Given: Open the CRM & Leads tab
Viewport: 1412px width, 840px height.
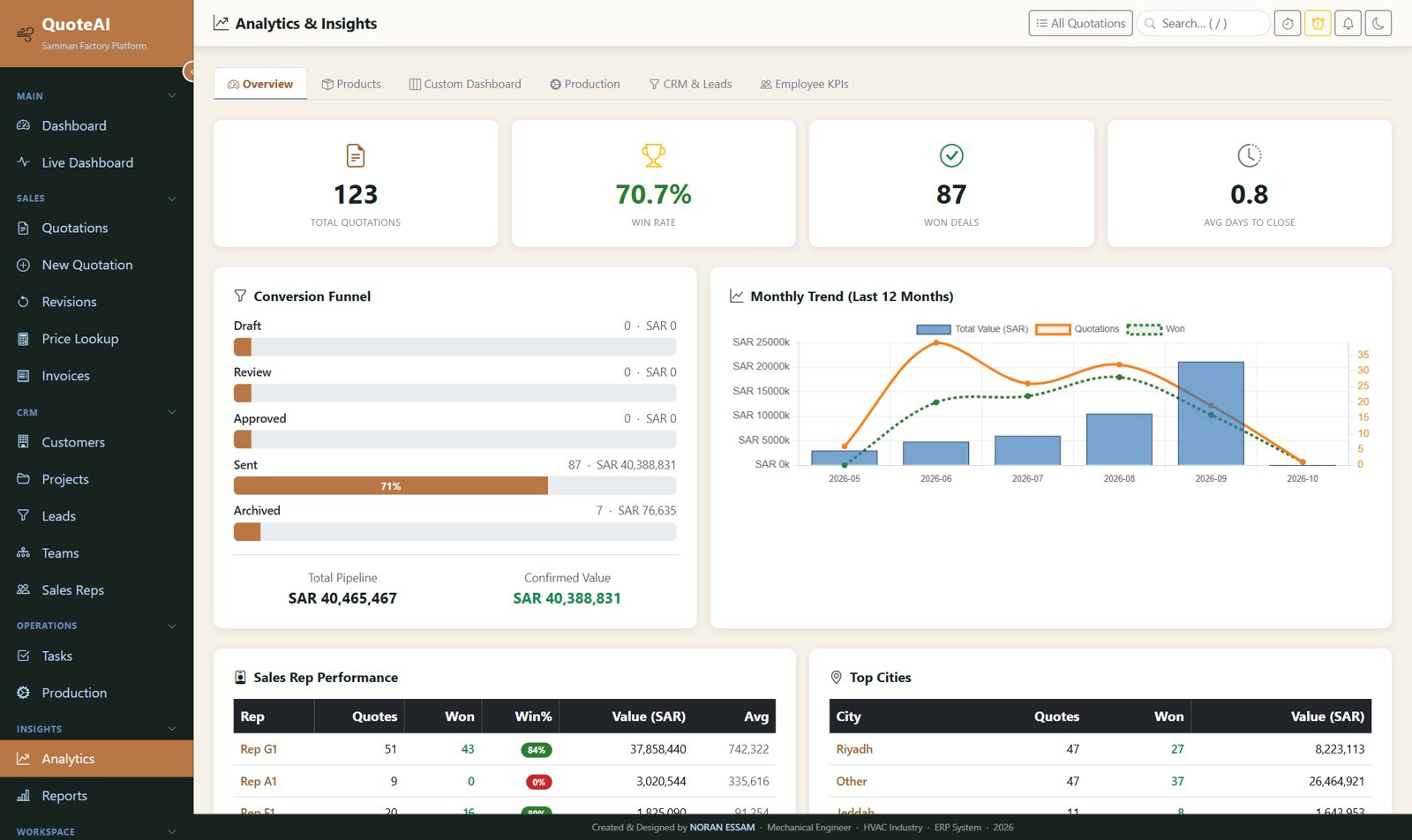Looking at the screenshot, I should [x=691, y=84].
